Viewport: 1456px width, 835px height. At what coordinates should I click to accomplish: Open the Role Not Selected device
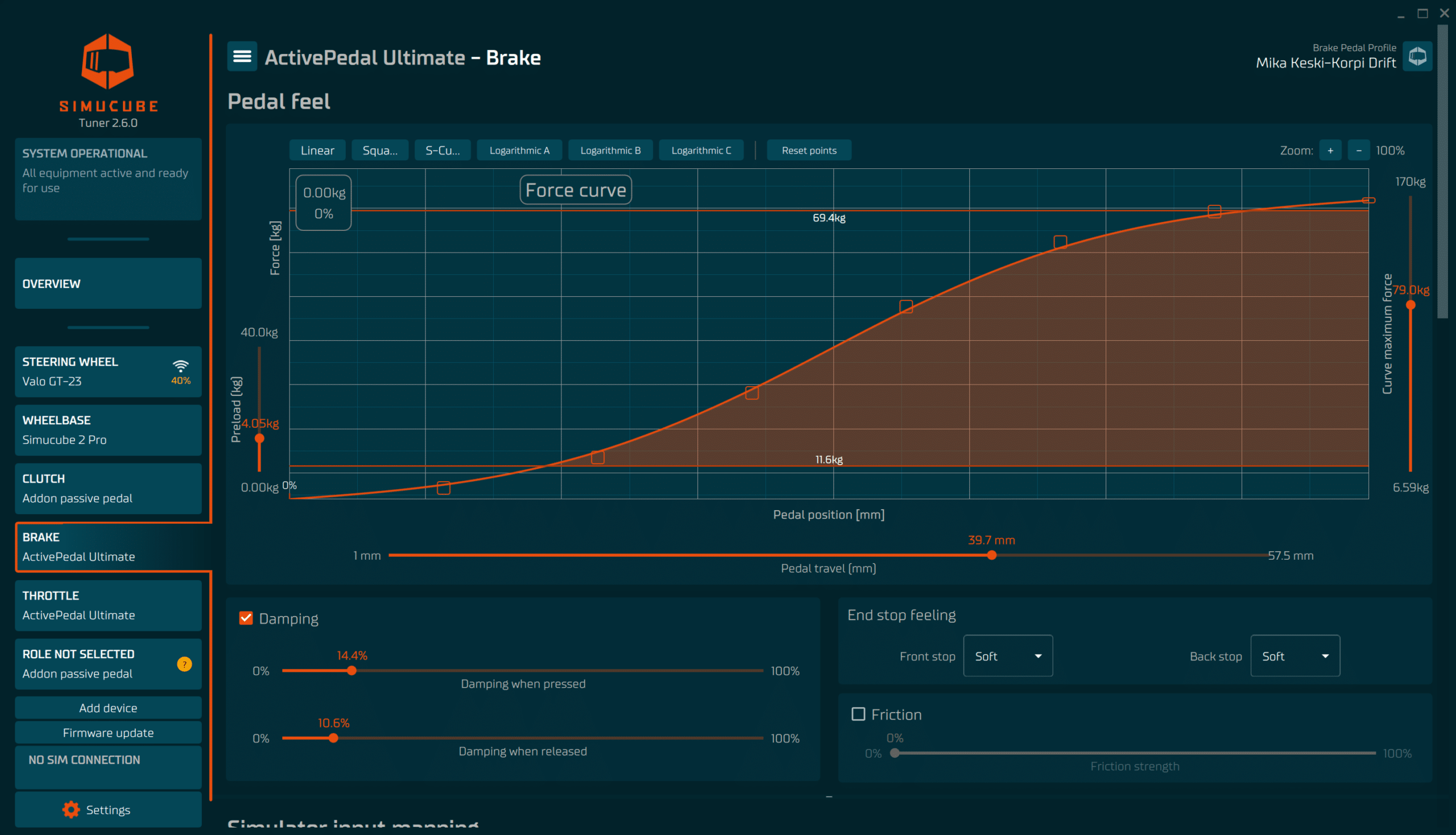point(108,664)
